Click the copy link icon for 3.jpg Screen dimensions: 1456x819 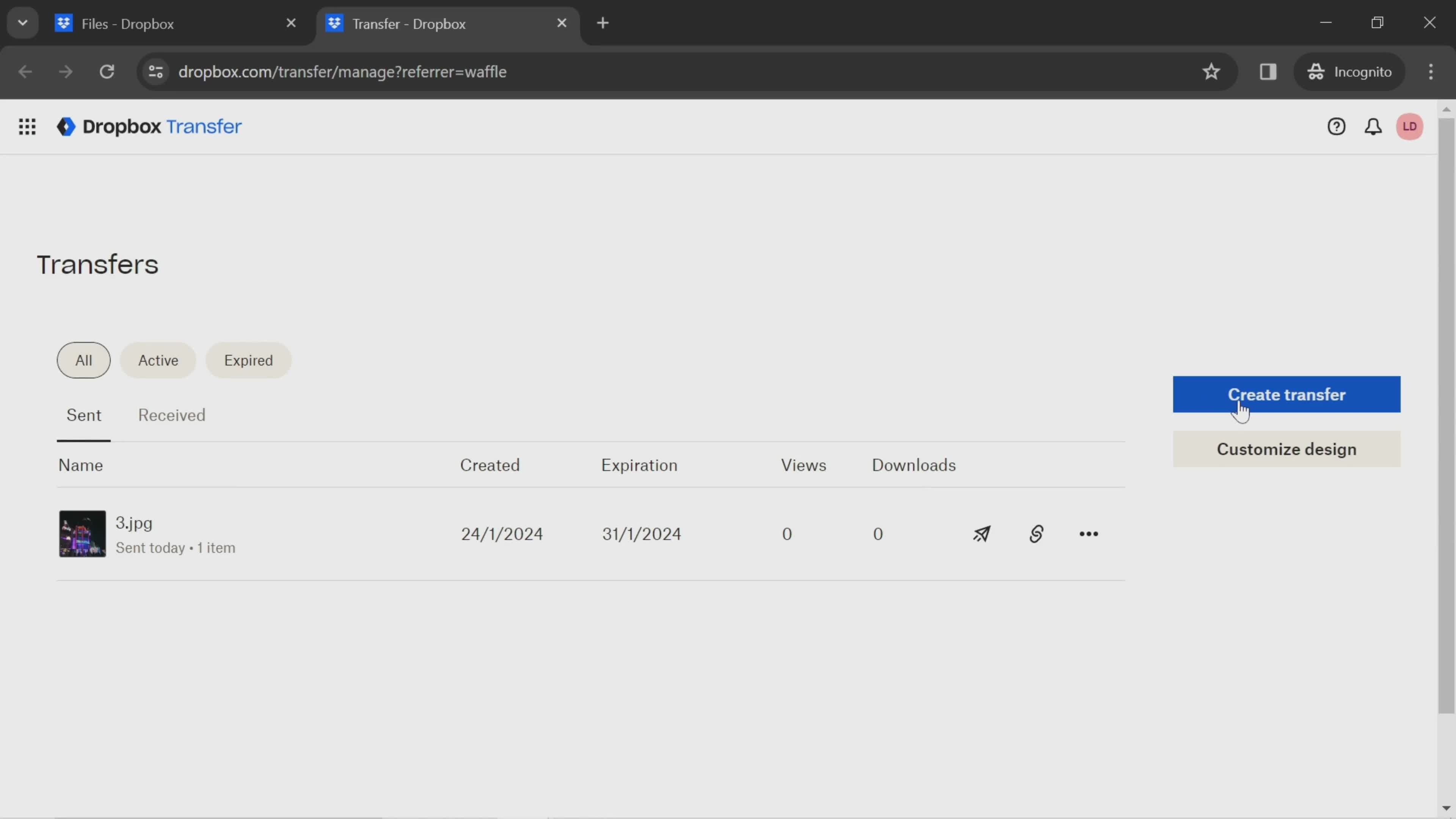click(x=1036, y=534)
